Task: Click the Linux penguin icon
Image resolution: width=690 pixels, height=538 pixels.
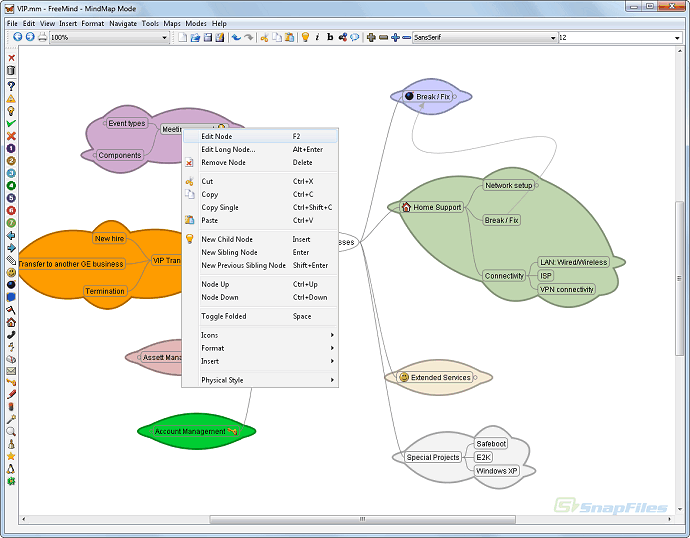Action: (11, 444)
